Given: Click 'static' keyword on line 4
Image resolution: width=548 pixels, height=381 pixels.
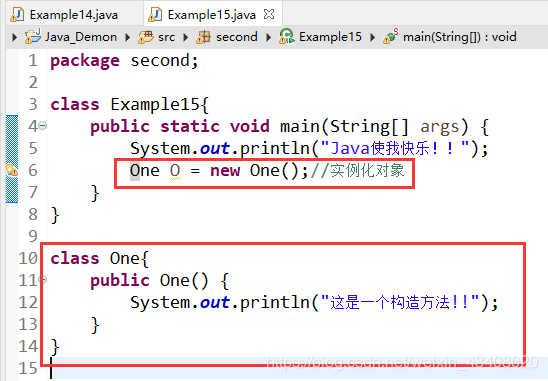Looking at the screenshot, I should 190,126.
